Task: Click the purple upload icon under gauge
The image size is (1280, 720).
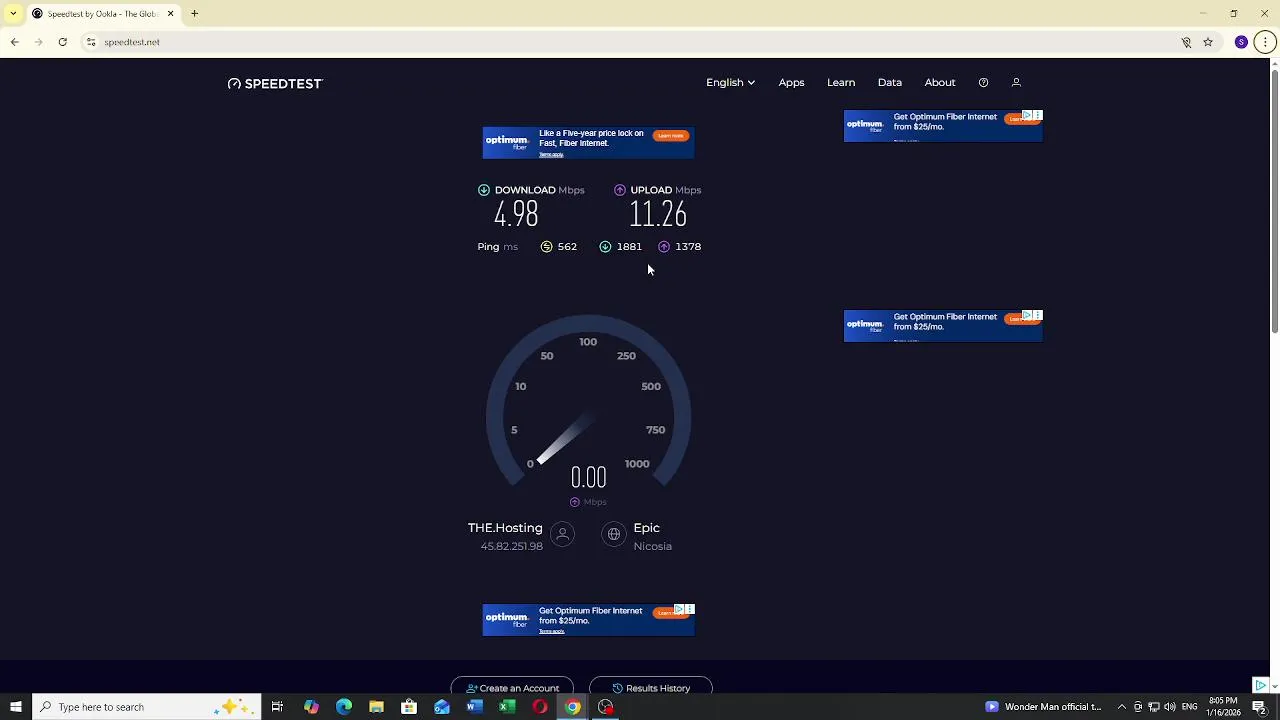Action: click(575, 502)
